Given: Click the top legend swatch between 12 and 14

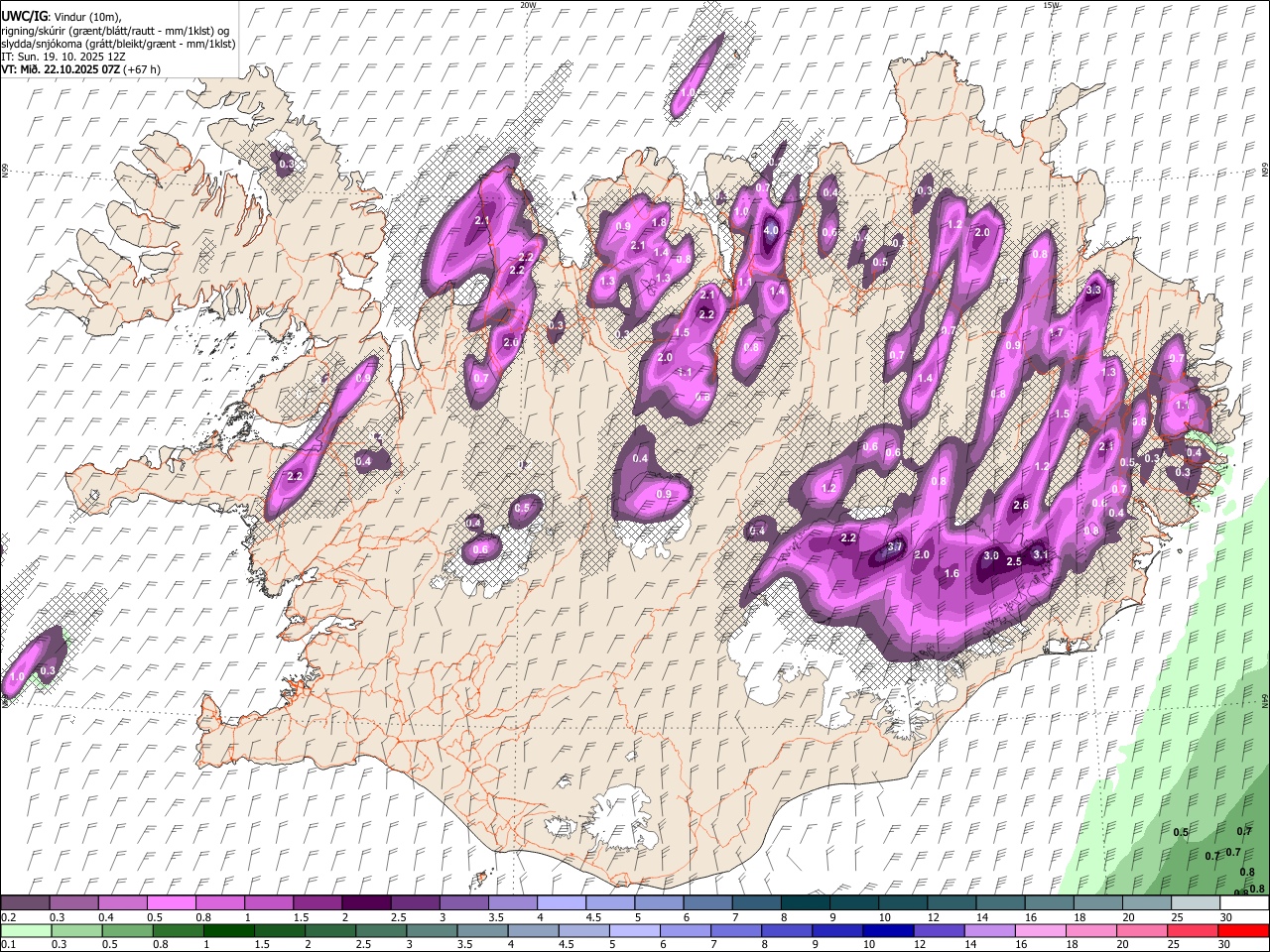Looking at the screenshot, I should coord(951,903).
